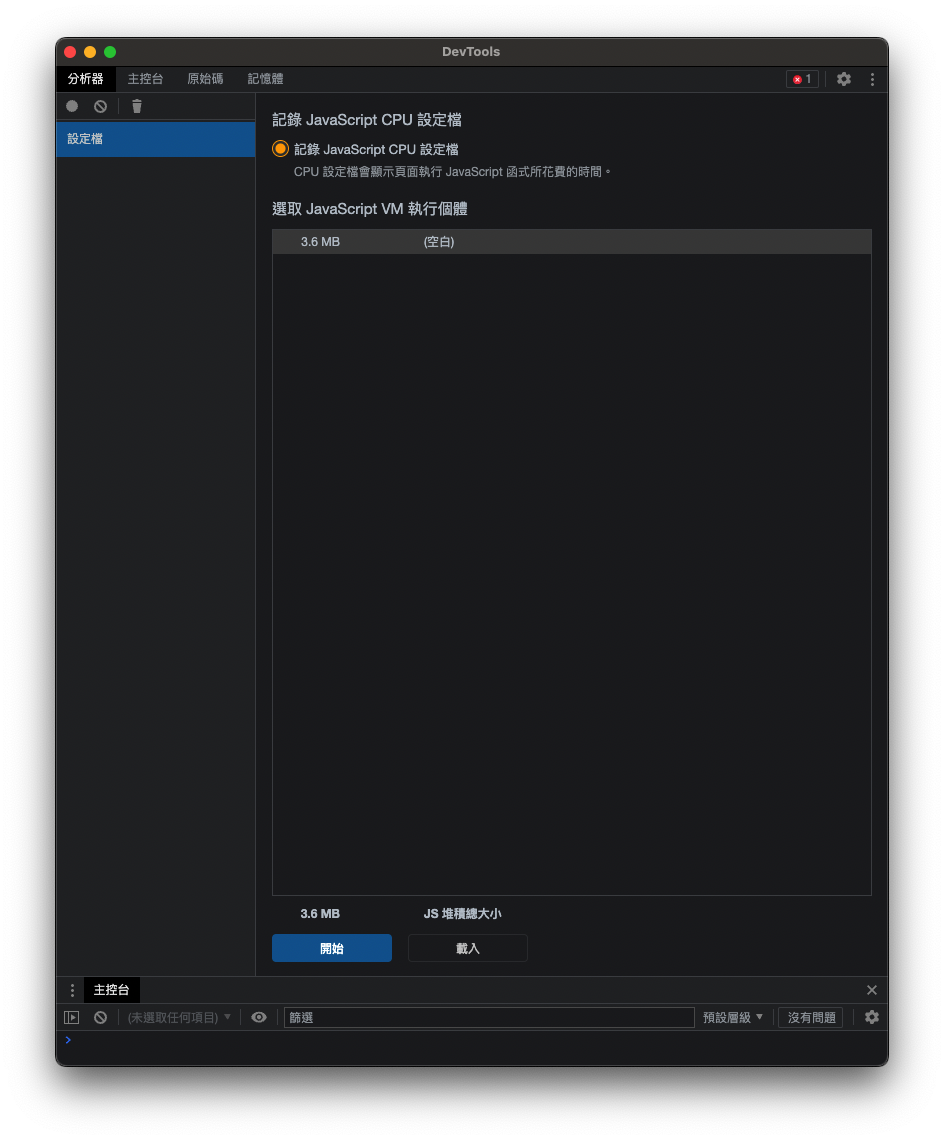944x1140 pixels.
Task: Open DevTools settings gear icon
Action: click(x=844, y=79)
